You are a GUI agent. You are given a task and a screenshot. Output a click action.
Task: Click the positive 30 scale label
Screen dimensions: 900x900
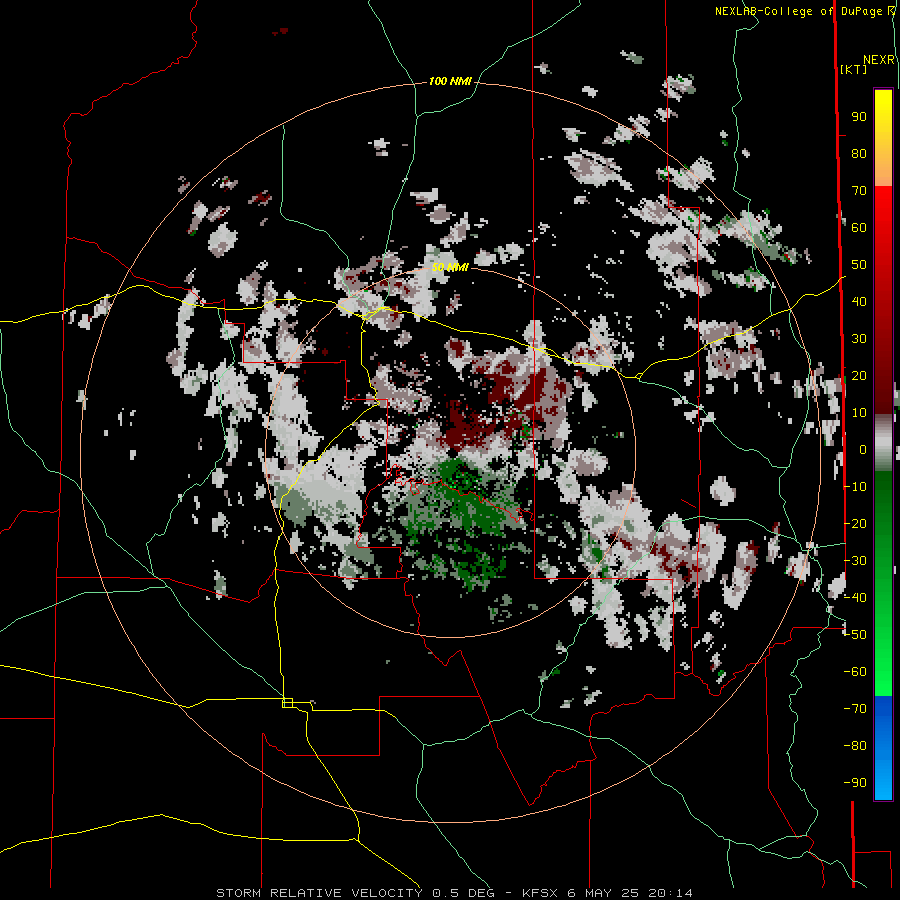[859, 339]
